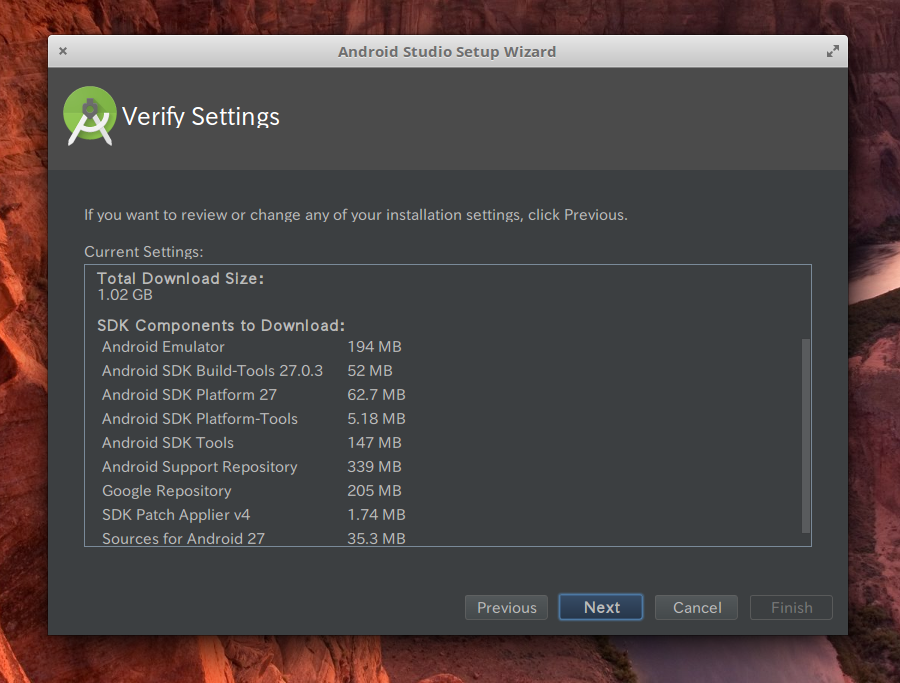Image resolution: width=900 pixels, height=683 pixels.
Task: Go back with the Previous button
Action: [x=507, y=607]
